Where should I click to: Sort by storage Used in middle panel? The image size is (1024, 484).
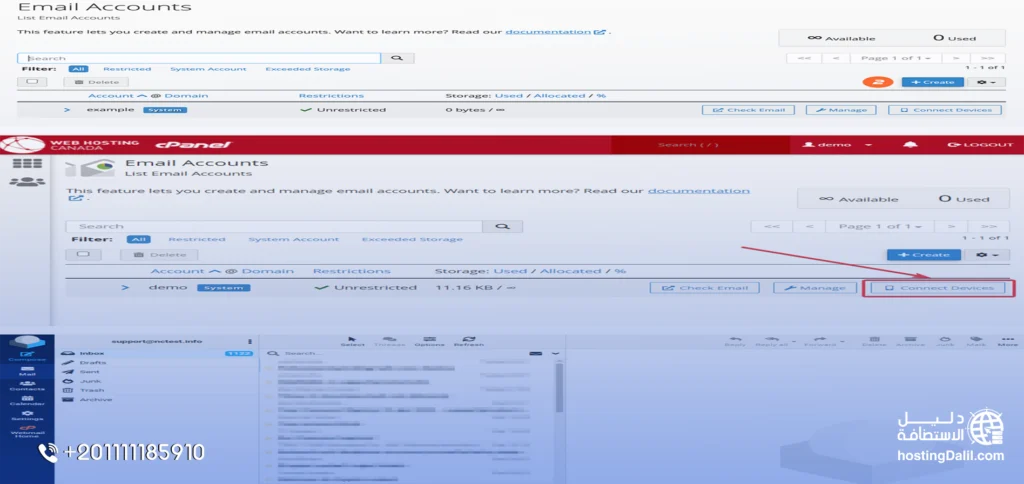tap(510, 271)
